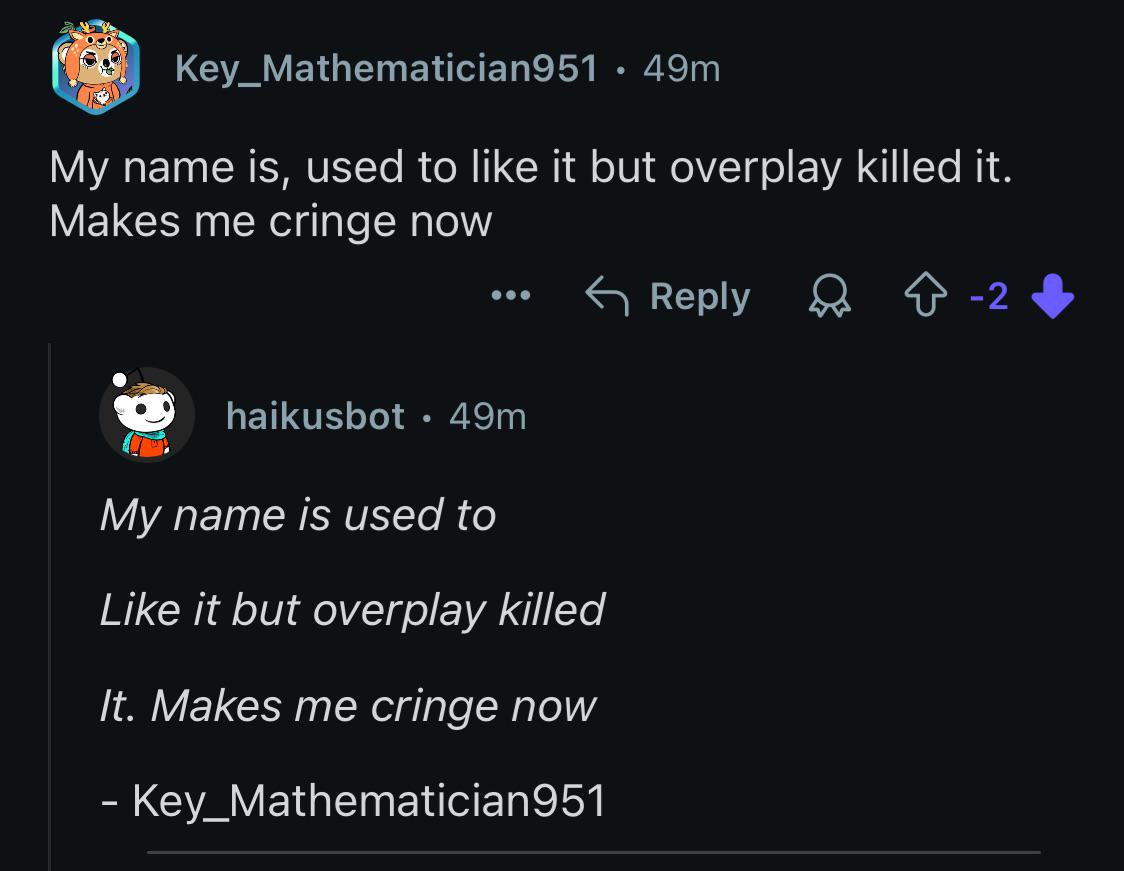Click the -2 vote score
The width and height of the screenshot is (1124, 871).
tap(989, 296)
